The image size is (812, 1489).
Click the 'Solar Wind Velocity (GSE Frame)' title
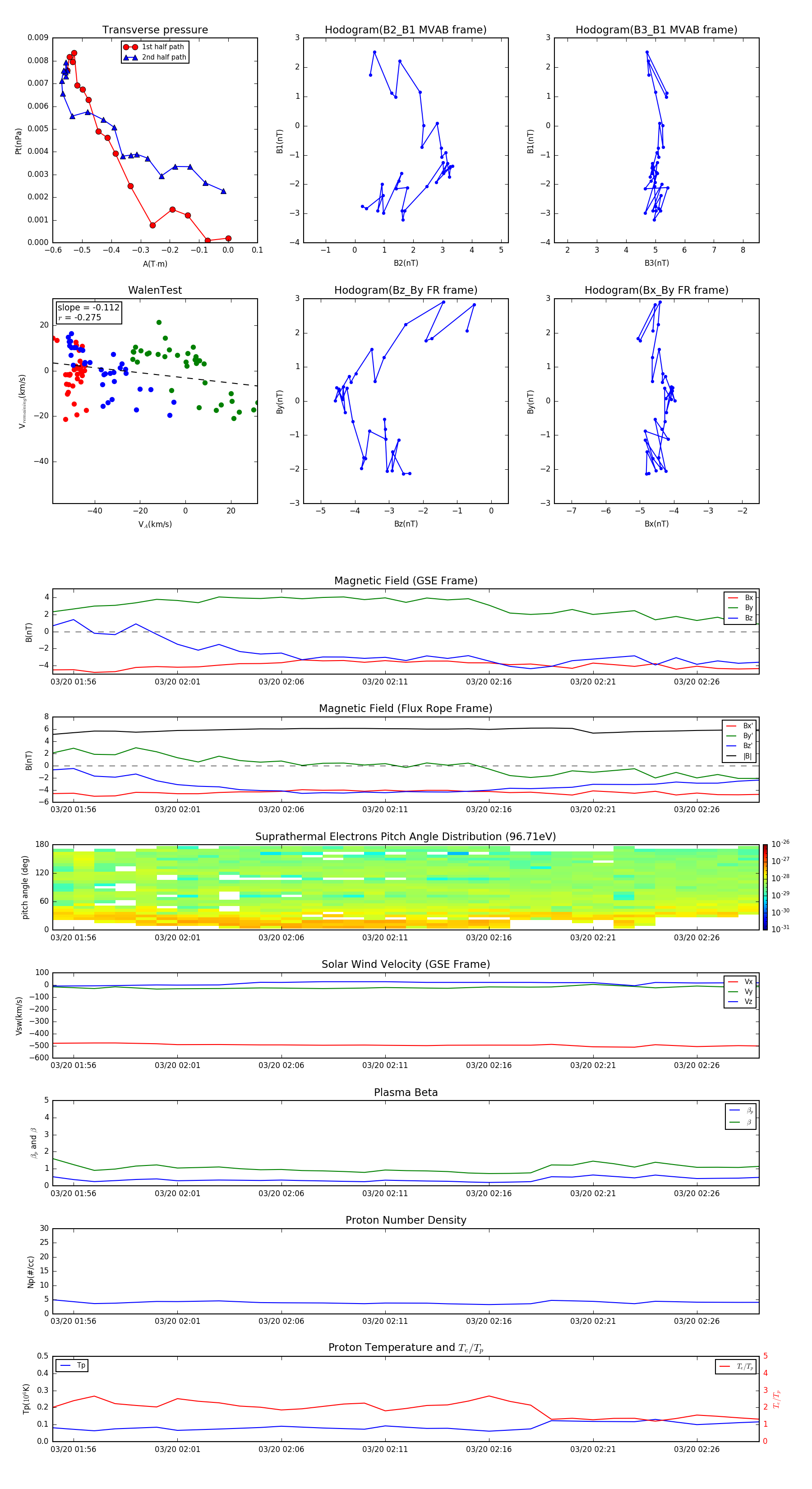406,964
